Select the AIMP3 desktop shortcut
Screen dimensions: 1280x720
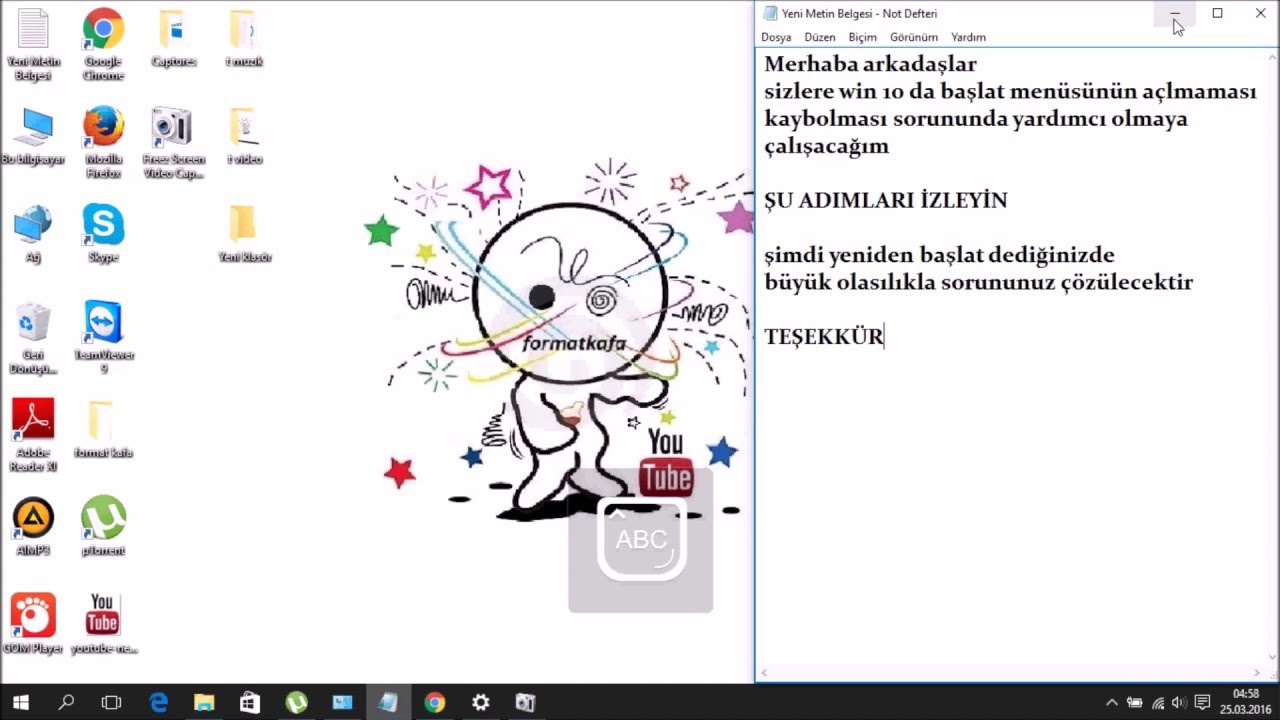(x=33, y=527)
